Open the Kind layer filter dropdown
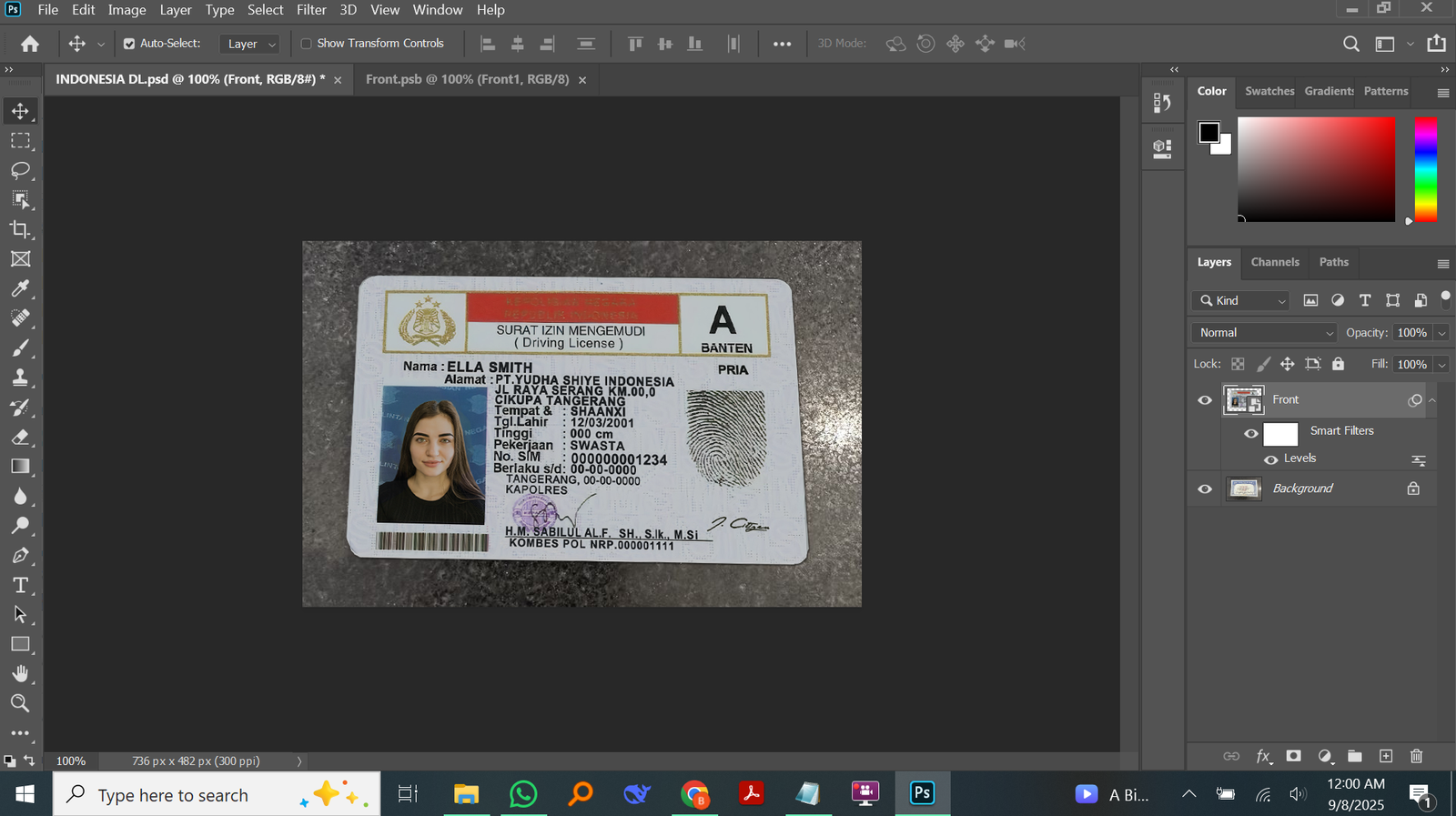The image size is (1456, 816). (x=1243, y=300)
